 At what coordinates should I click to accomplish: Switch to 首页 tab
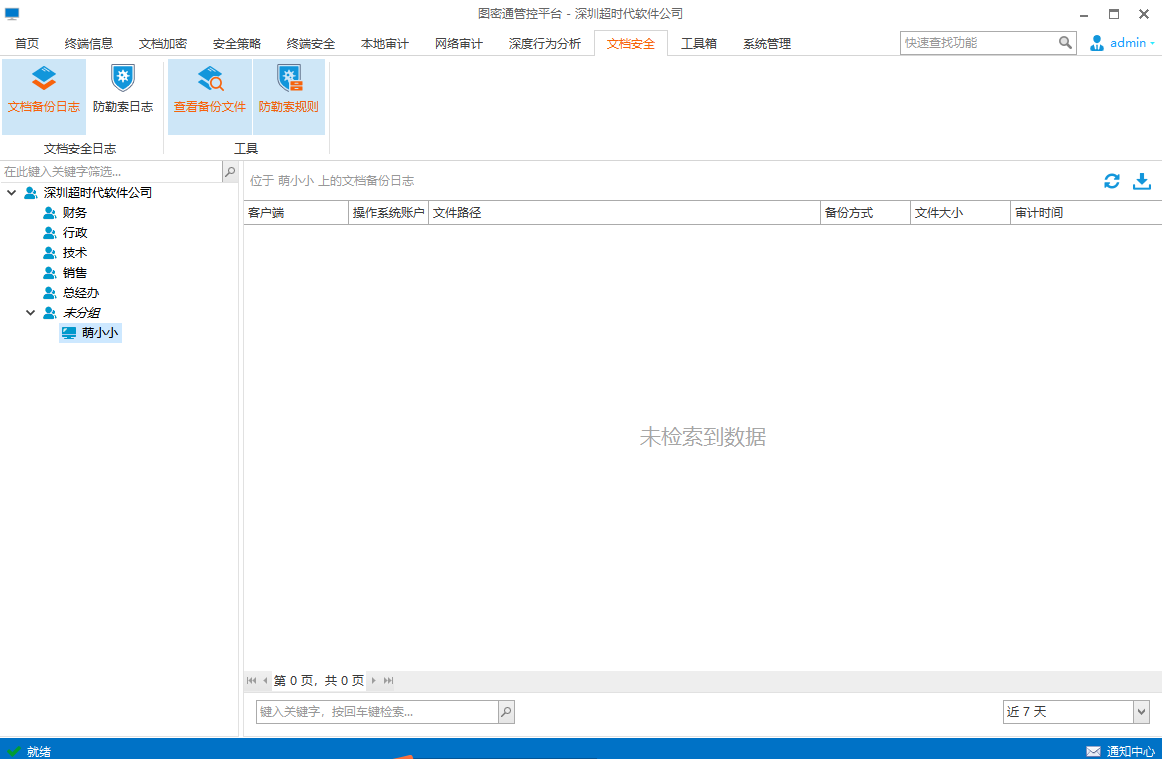[x=27, y=44]
